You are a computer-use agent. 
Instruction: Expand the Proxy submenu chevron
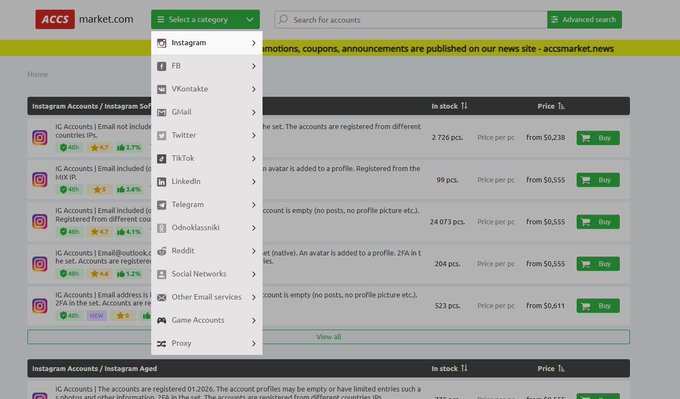[x=254, y=343]
